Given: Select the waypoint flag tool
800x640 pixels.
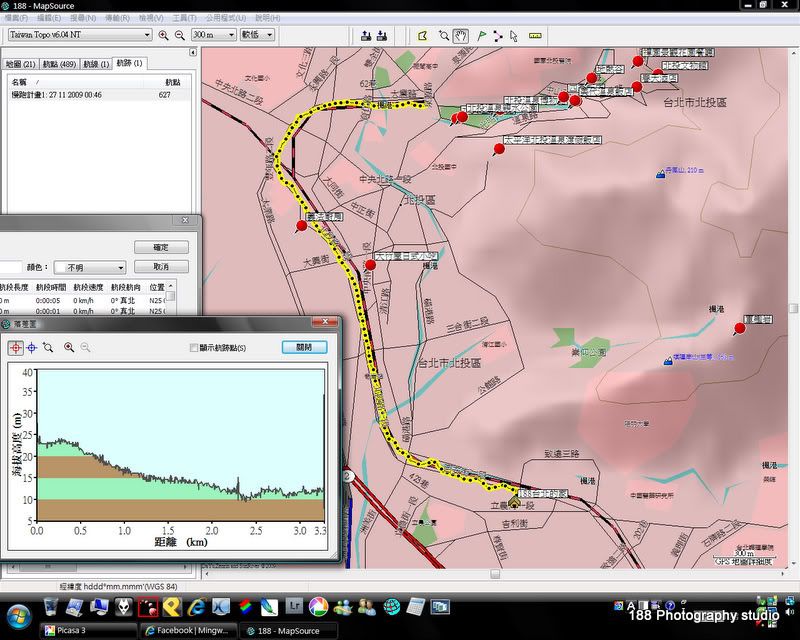Looking at the screenshot, I should [481, 35].
